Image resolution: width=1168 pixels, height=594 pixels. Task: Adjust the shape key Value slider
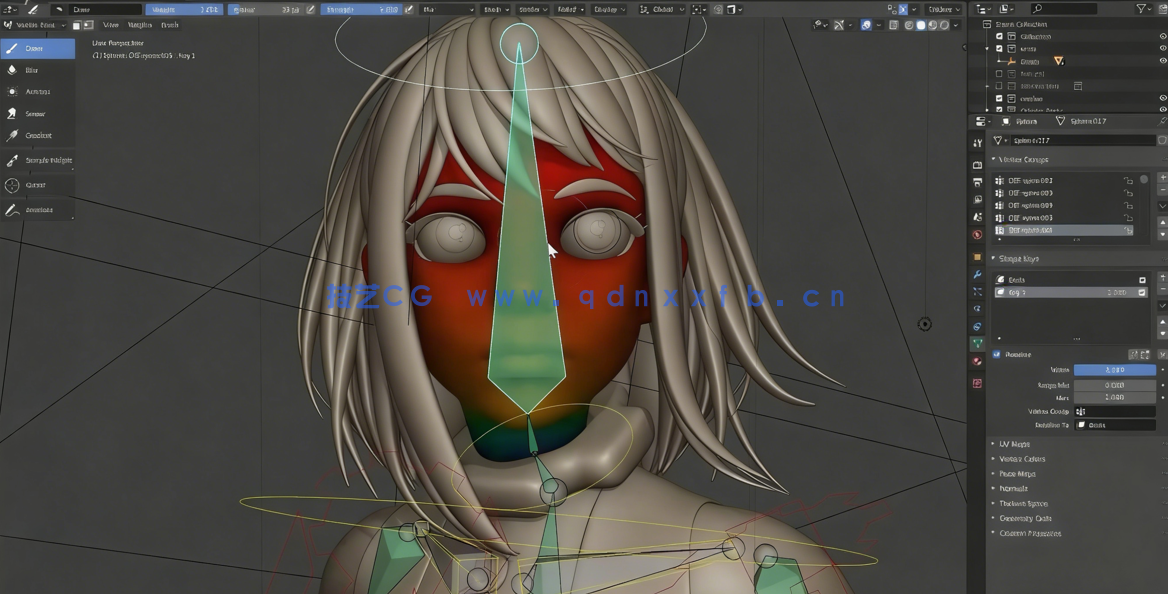tap(1114, 370)
